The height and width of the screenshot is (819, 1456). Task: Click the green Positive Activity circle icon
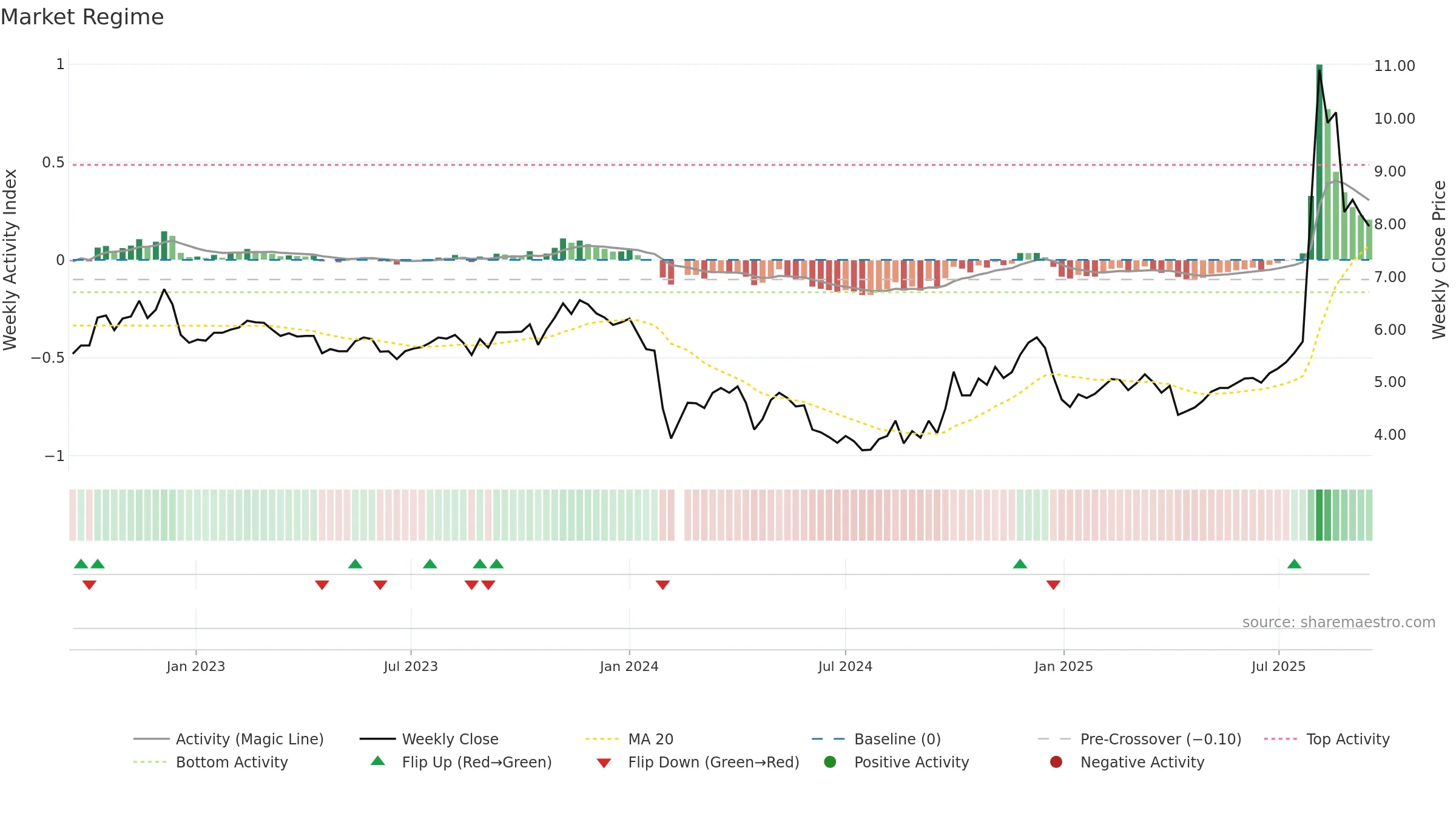[x=830, y=762]
